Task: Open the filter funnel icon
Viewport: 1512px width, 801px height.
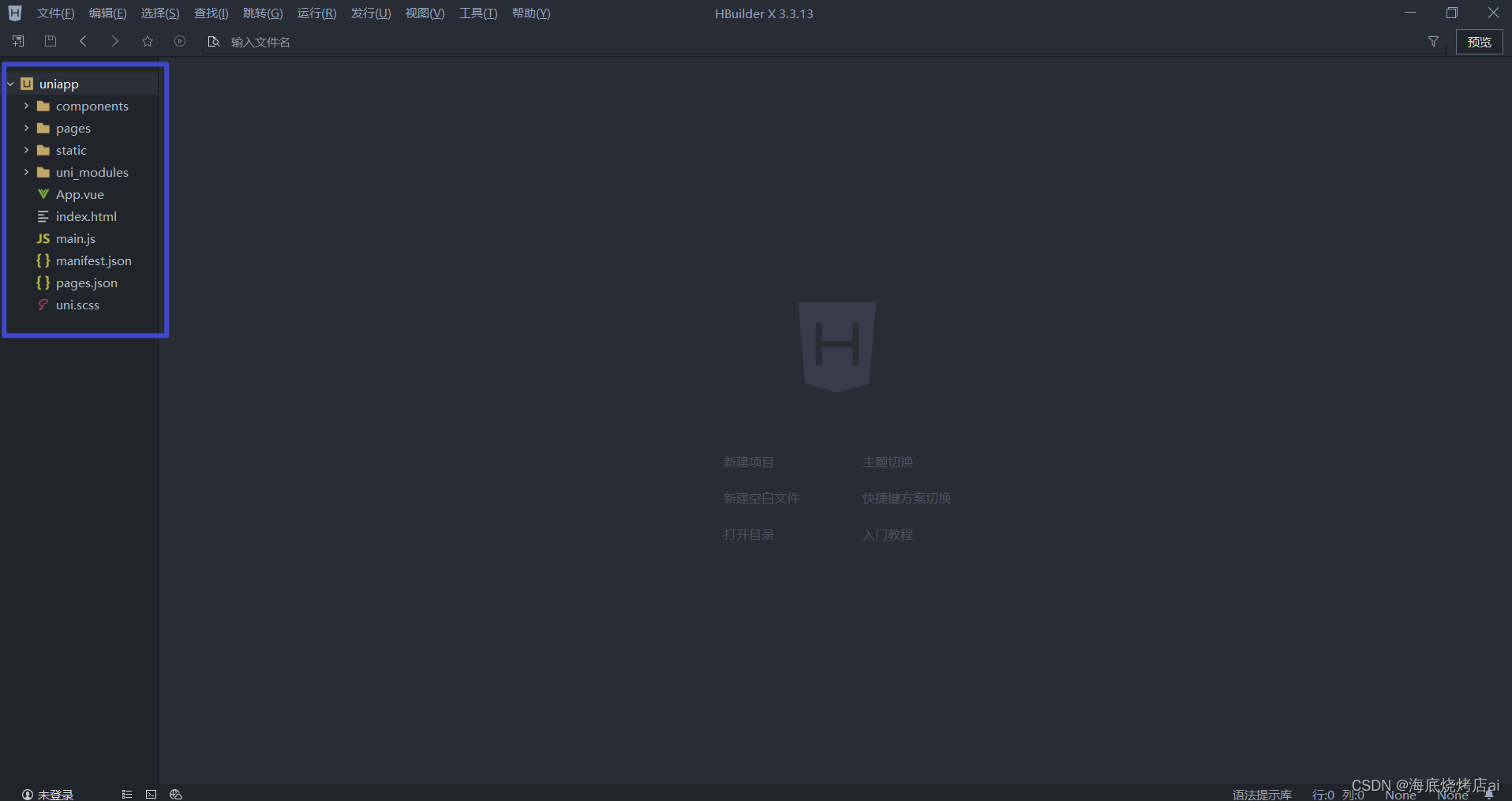Action: pos(1433,41)
